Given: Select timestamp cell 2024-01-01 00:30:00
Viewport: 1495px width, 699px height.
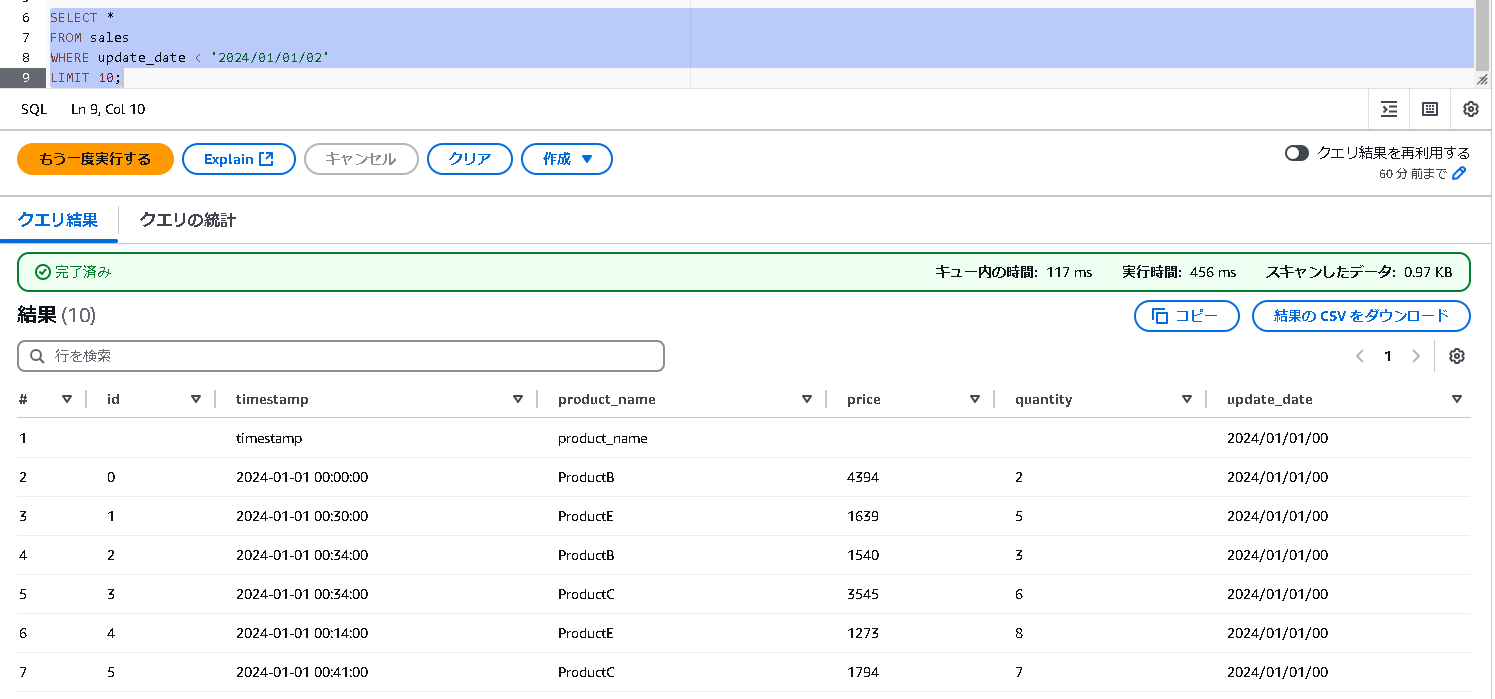Looking at the screenshot, I should pyautogui.click(x=302, y=516).
